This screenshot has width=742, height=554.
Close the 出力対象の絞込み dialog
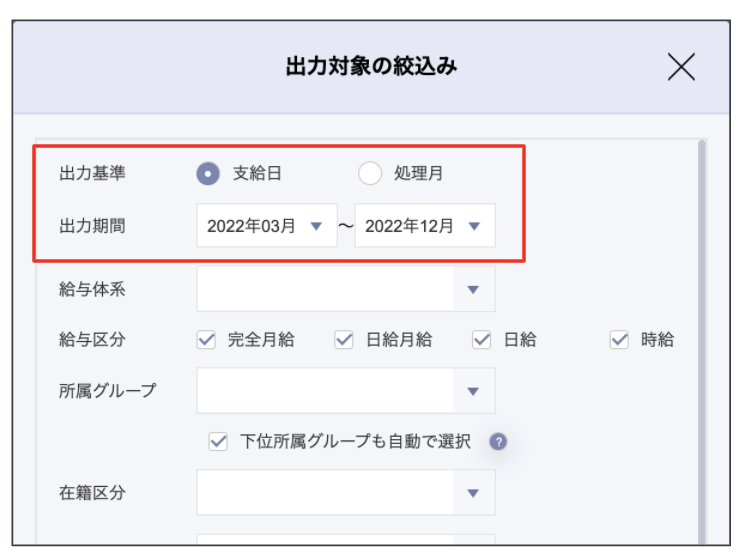(681, 67)
